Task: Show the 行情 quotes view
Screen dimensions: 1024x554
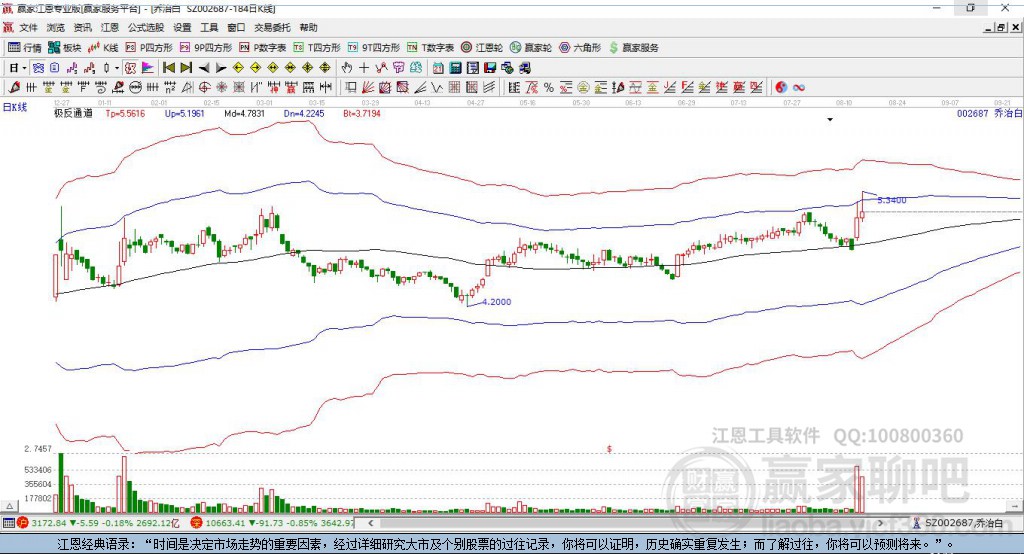Action: [25, 48]
